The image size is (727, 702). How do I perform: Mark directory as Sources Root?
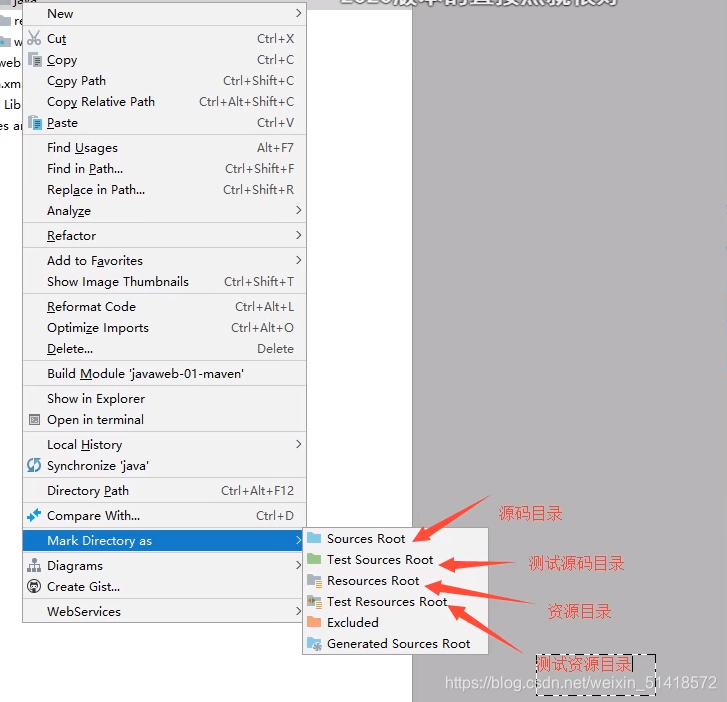pyautogui.click(x=395, y=538)
